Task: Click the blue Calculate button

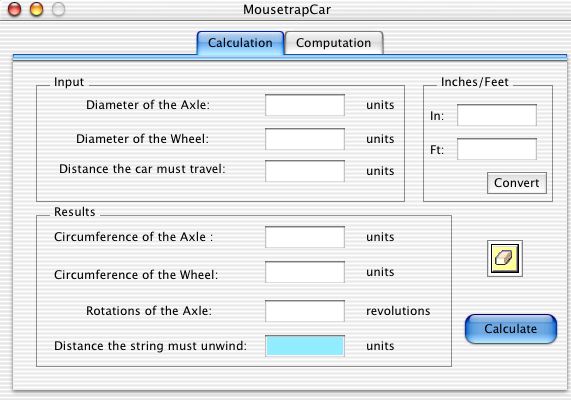Action: point(511,329)
